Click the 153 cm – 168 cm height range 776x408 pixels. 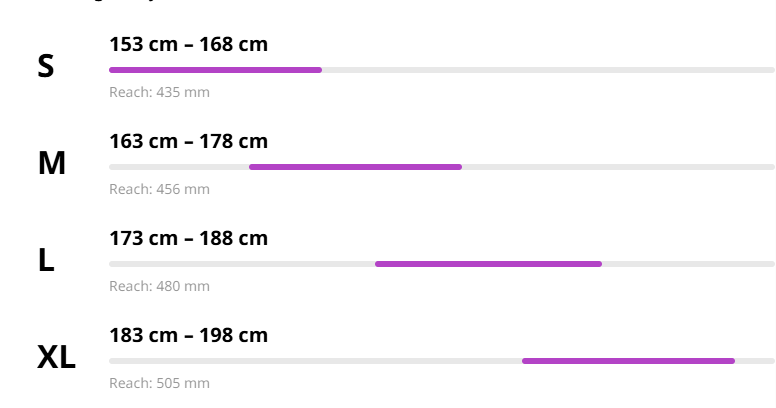pyautogui.click(x=188, y=44)
